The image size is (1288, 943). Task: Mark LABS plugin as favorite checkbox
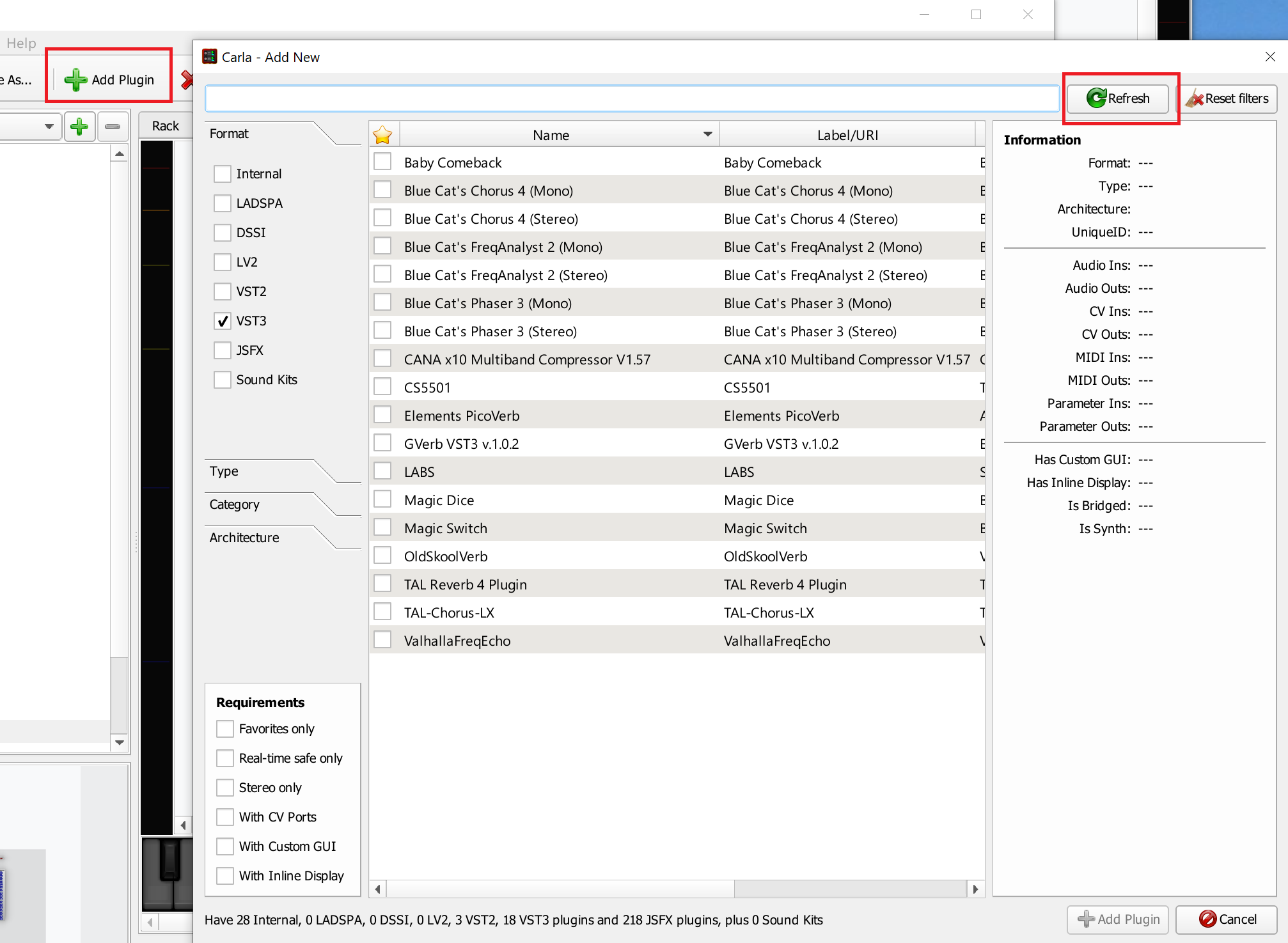click(382, 472)
